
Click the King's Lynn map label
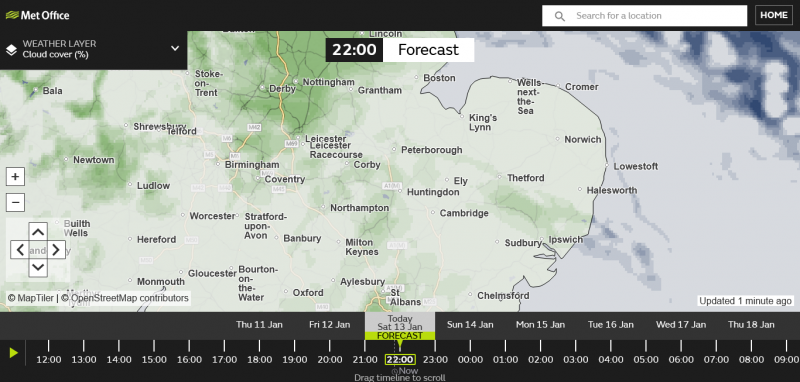click(483, 122)
